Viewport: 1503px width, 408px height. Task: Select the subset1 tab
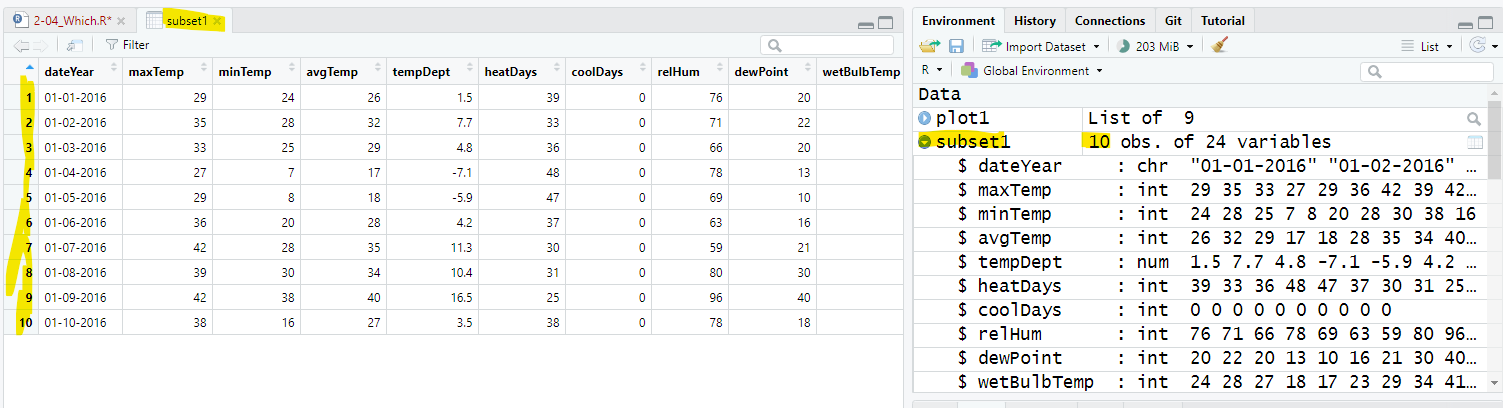point(184,20)
